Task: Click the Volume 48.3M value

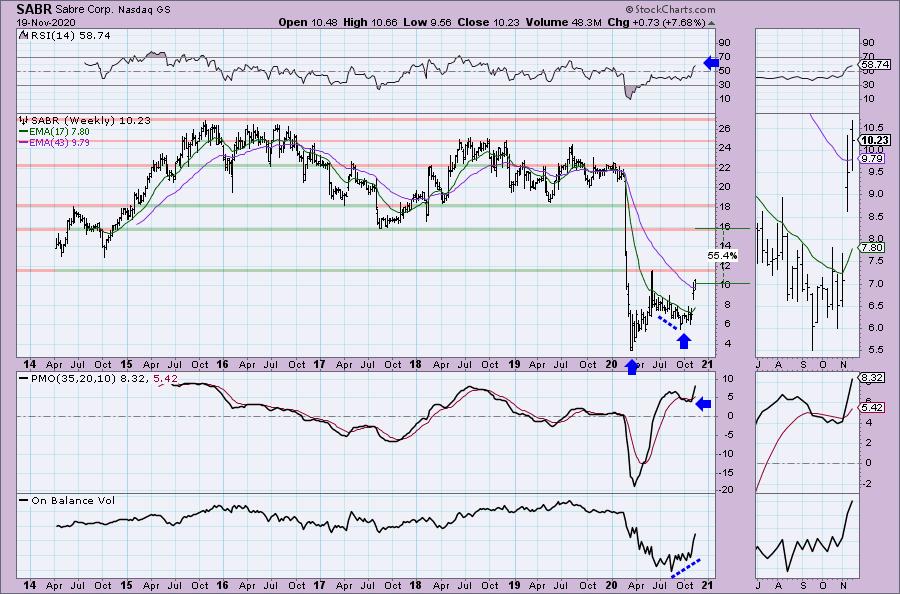Action: (564, 22)
